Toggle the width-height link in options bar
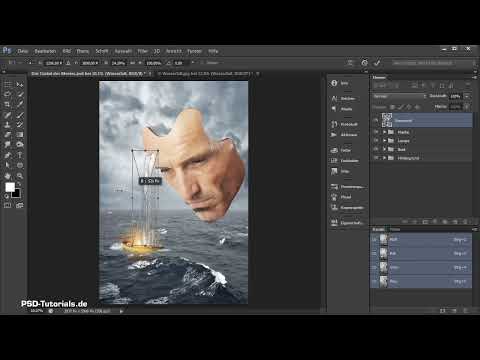The width and height of the screenshot is (480, 360). click(x=133, y=63)
